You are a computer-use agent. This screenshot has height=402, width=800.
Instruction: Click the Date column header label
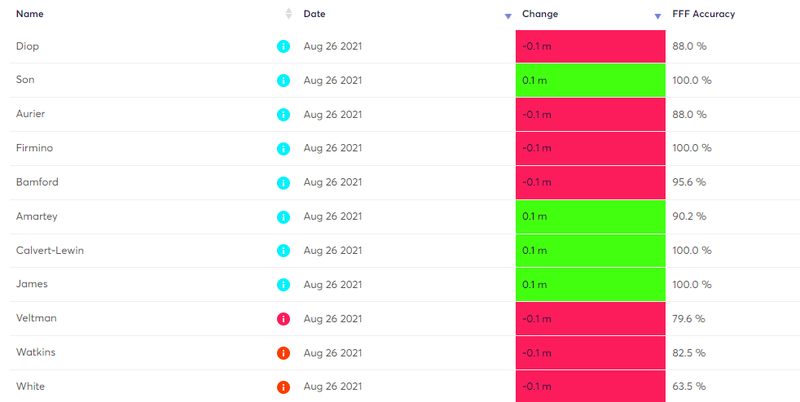314,14
